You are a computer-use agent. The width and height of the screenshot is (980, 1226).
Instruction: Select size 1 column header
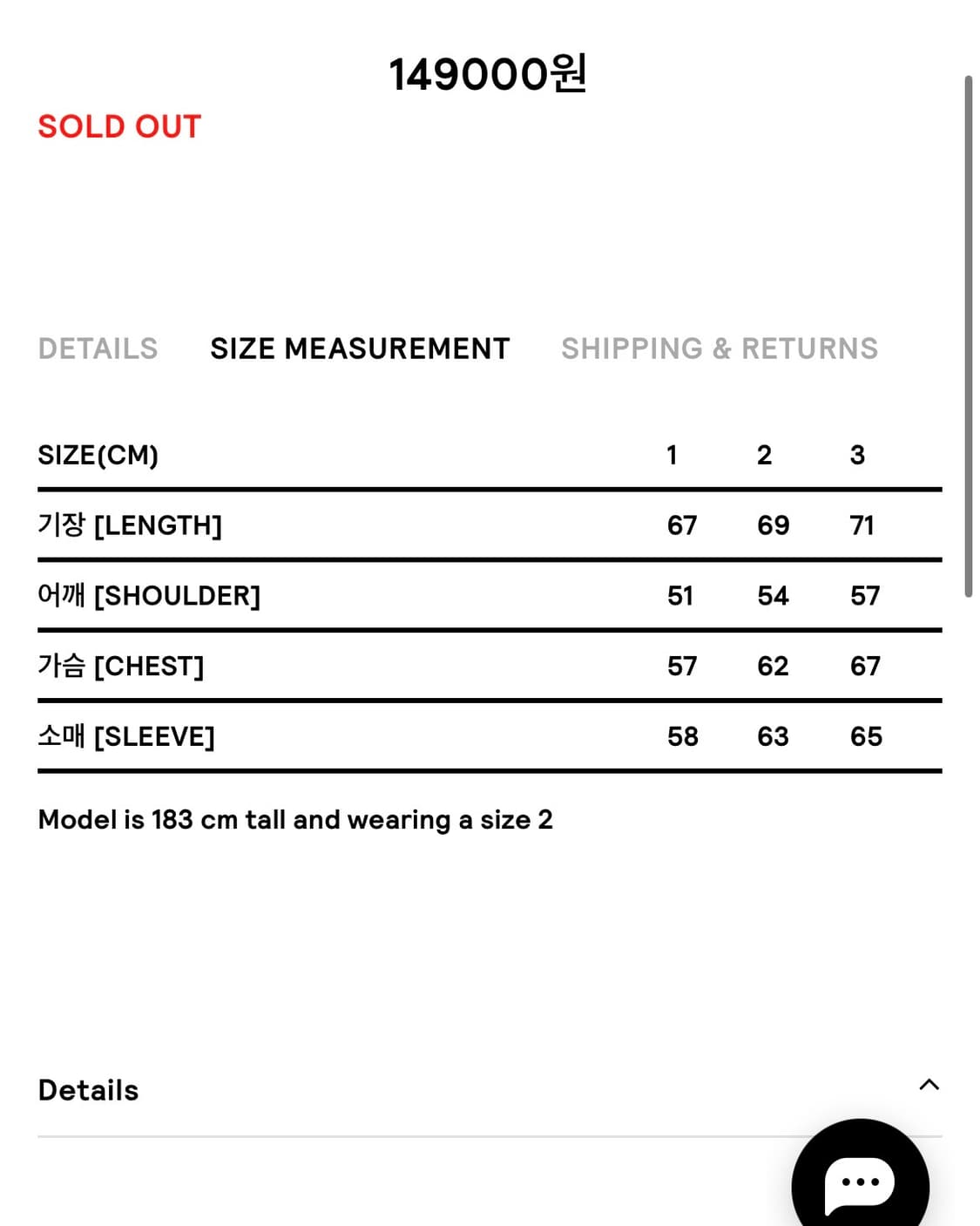672,455
